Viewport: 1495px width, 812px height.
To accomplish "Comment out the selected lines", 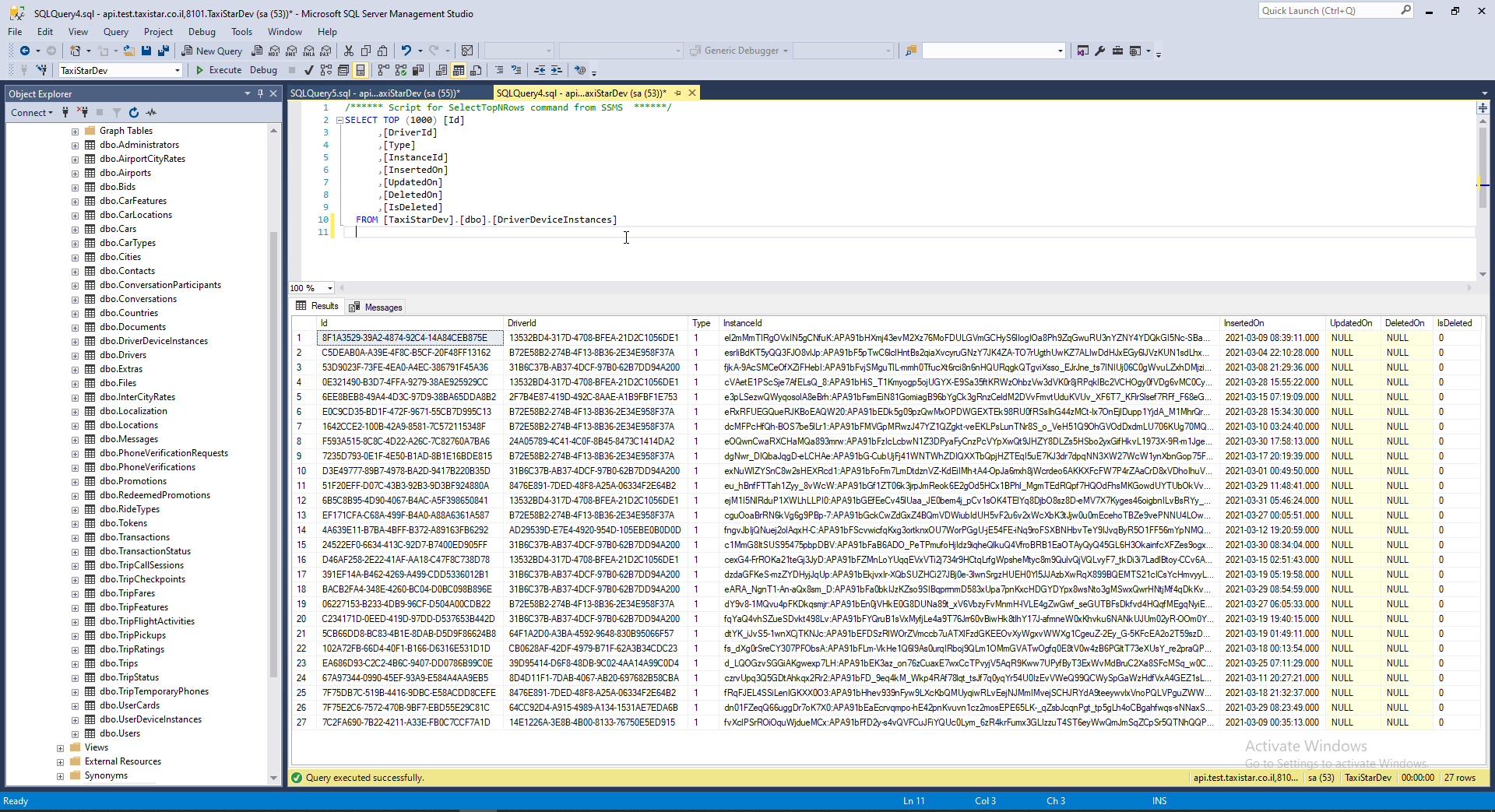I will 499,70.
